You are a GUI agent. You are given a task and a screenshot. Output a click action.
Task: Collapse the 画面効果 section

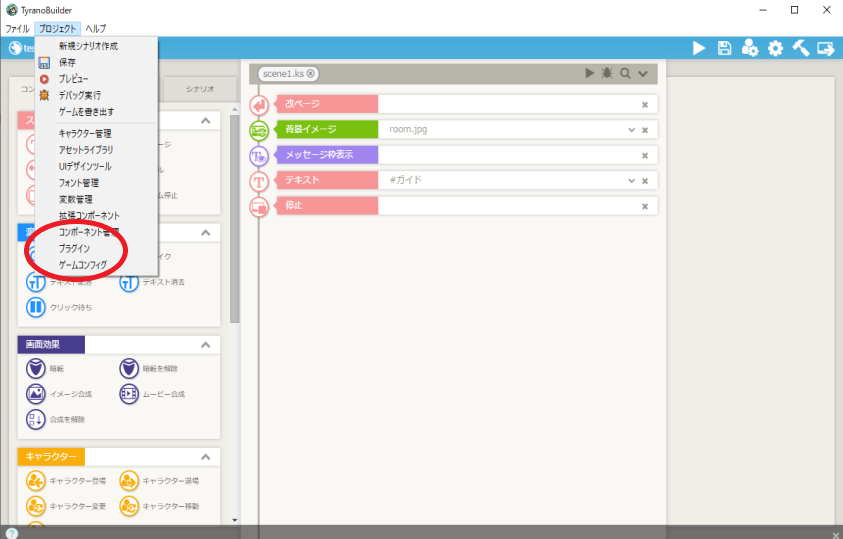point(205,344)
